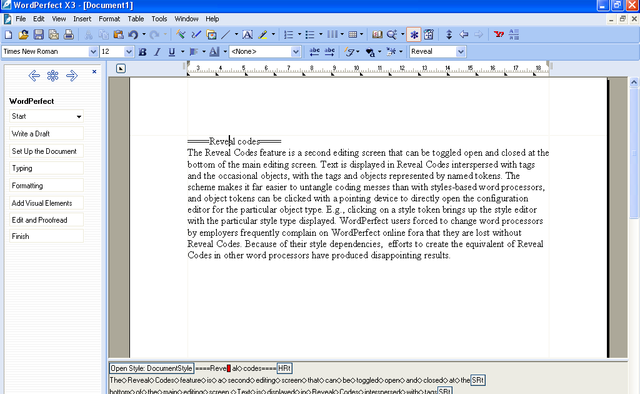The height and width of the screenshot is (394, 640).
Task: Open the font name dropdown Times New Roman
Action: [93, 52]
